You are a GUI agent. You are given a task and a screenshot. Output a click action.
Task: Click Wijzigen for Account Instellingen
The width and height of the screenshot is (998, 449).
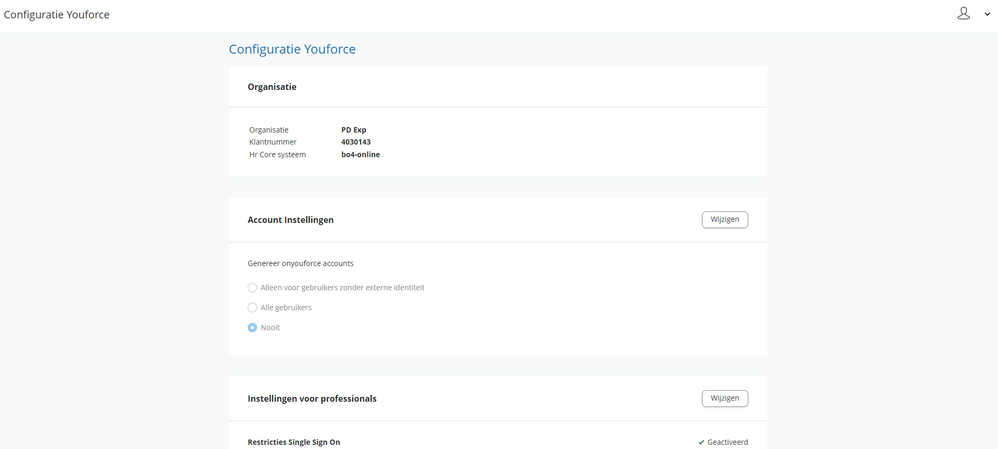(724, 219)
